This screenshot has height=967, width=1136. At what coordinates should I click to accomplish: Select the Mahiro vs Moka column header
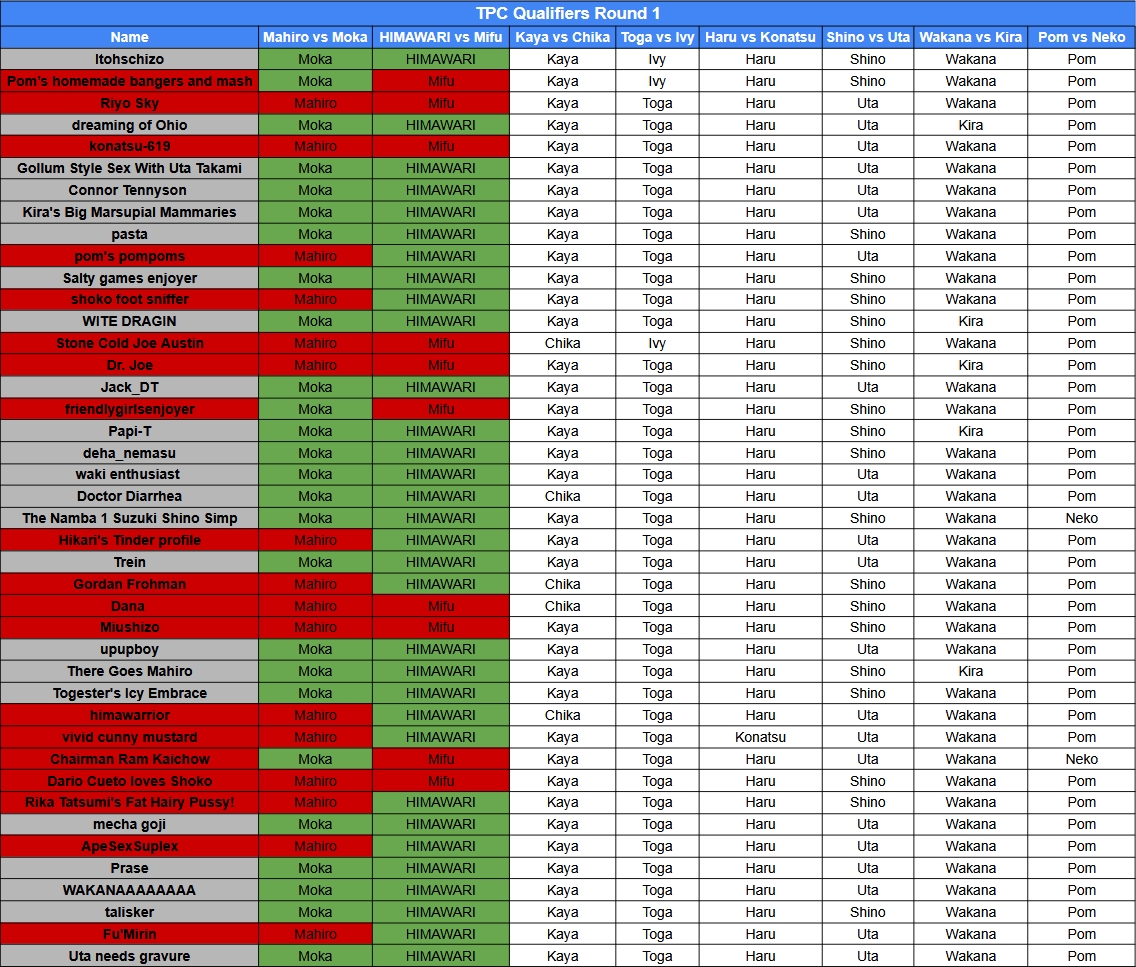(315, 37)
